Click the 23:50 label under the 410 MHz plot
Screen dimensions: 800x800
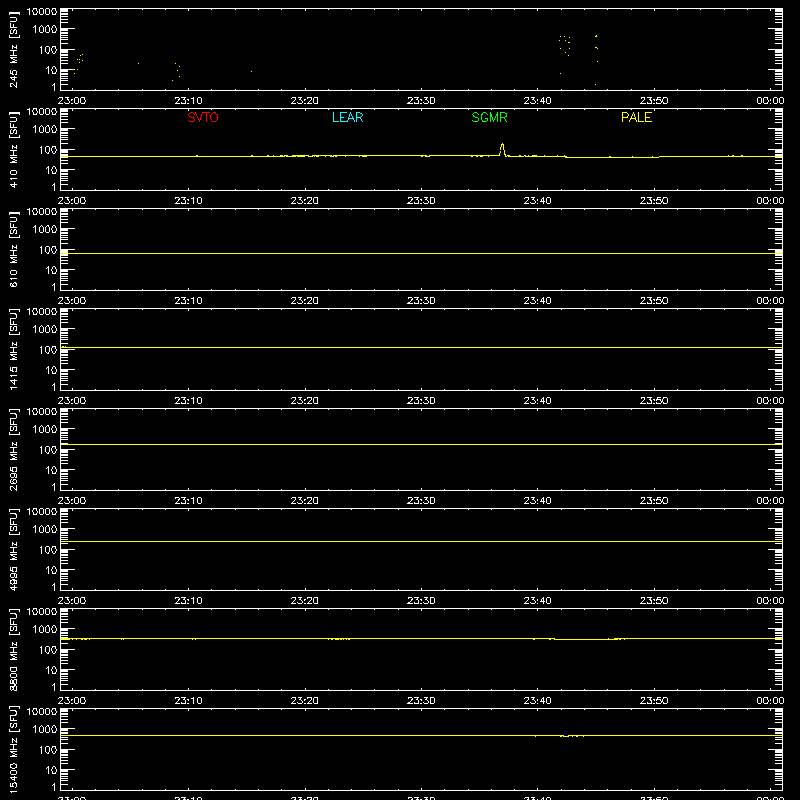654,201
